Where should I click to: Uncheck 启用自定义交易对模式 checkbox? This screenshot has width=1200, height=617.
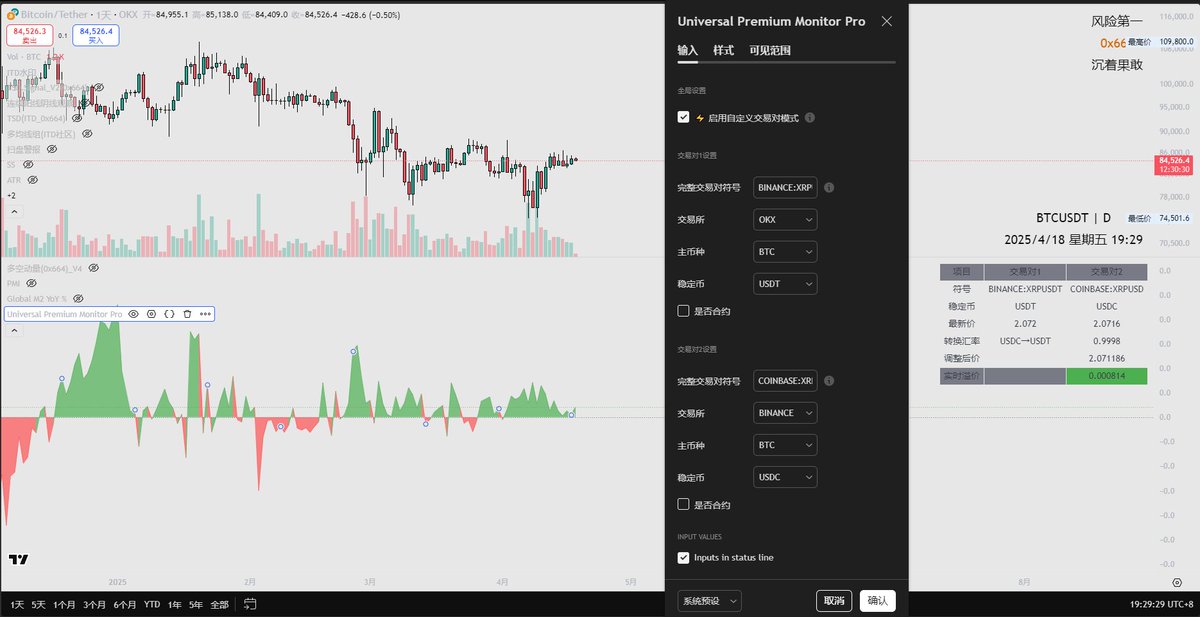point(683,117)
